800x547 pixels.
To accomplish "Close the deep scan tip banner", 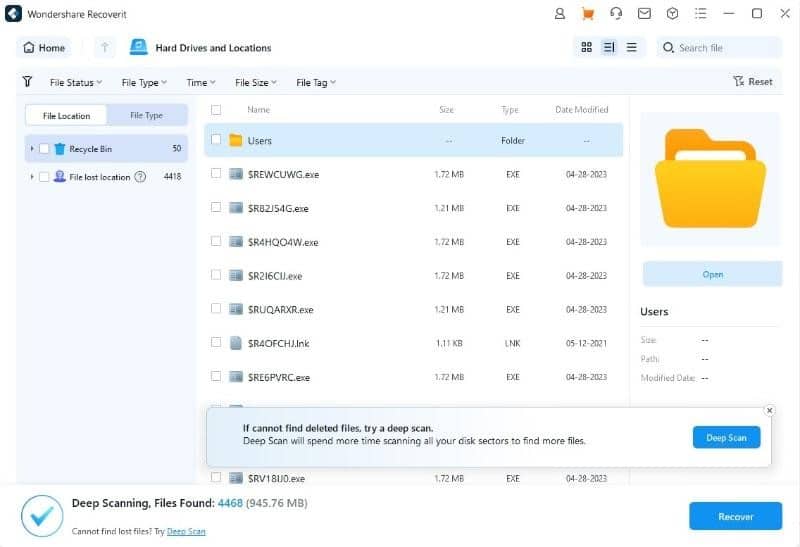I will point(769,410).
